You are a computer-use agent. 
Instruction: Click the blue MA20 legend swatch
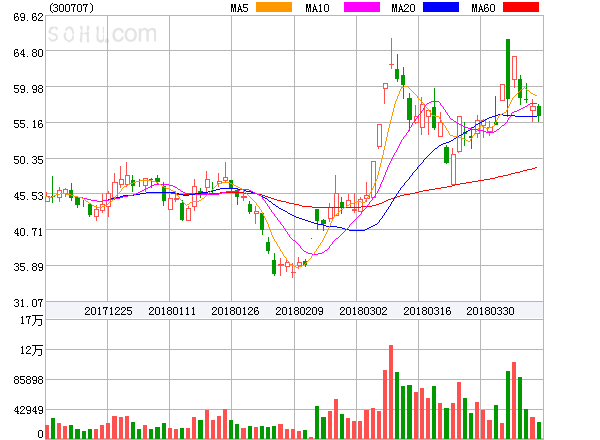[x=441, y=7]
